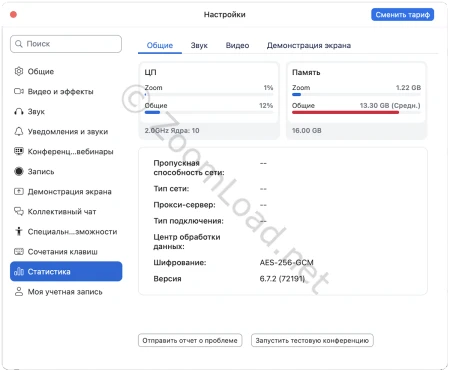The width and height of the screenshot is (450, 372).
Task: Open Видео и эффекты settings
Action: 66,91
